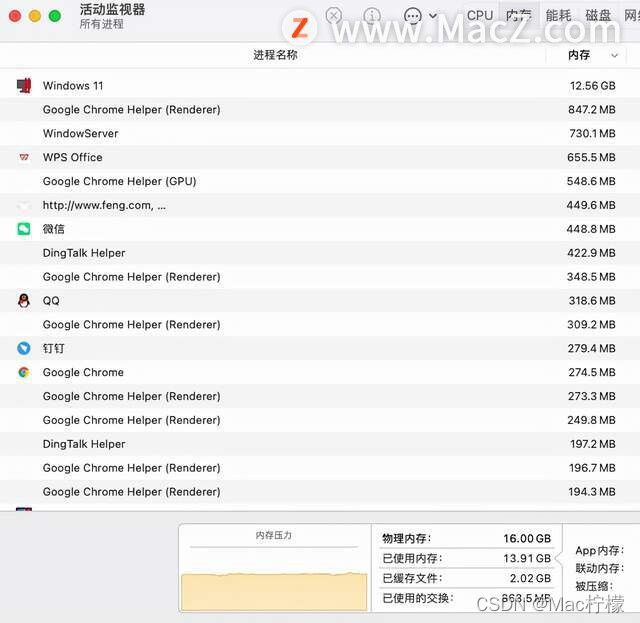
Task: Click the 448.8 MB memory value
Action: 591,229
